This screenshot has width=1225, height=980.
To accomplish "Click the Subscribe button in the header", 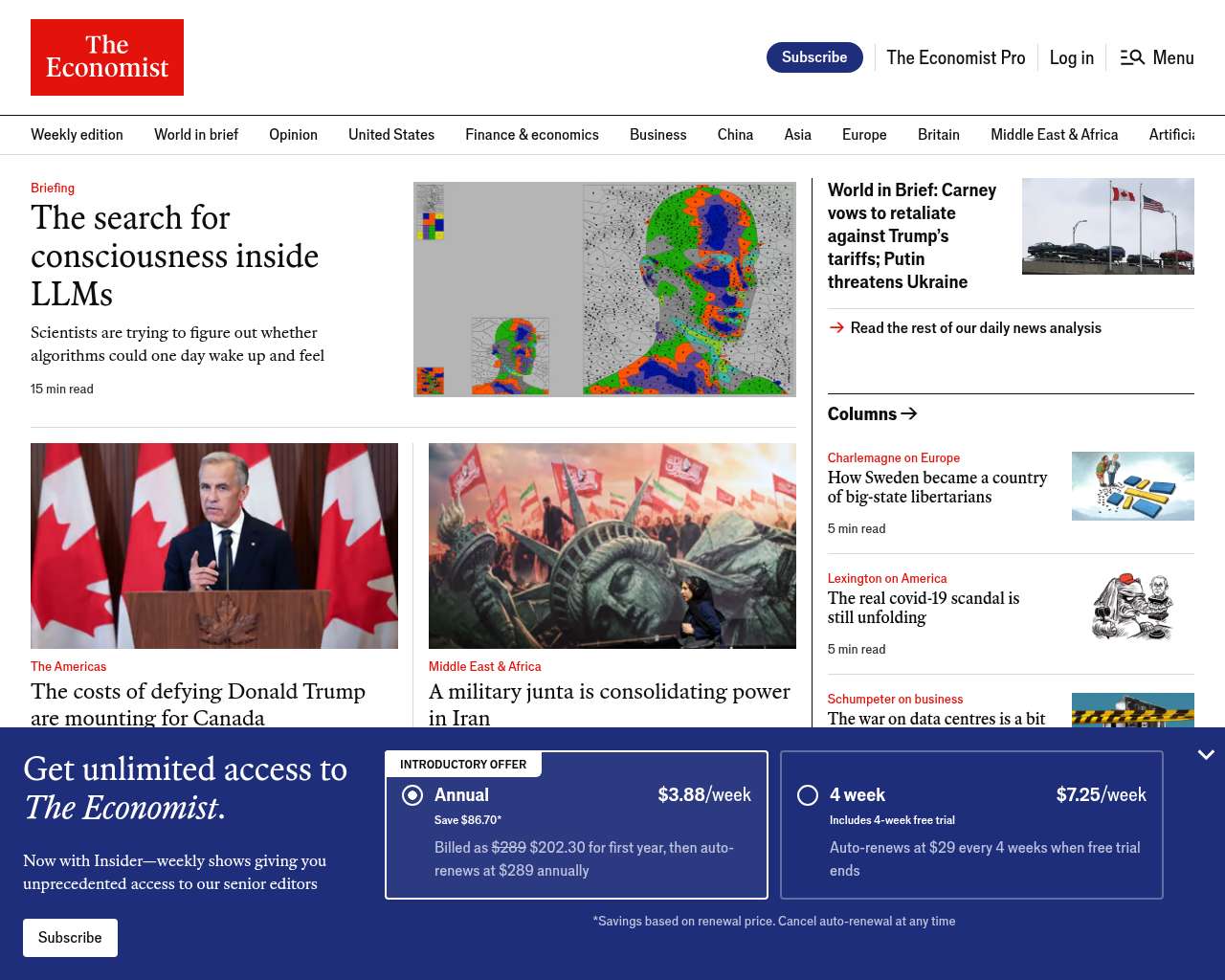I will [814, 57].
